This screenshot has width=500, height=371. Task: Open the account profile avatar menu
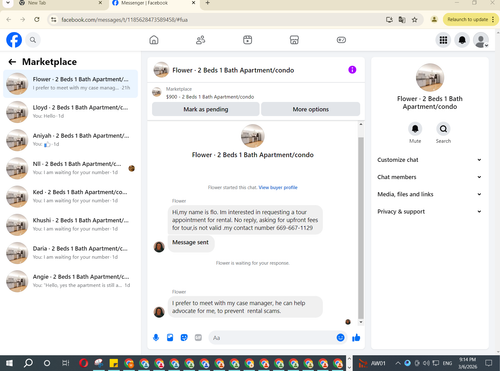point(481,40)
